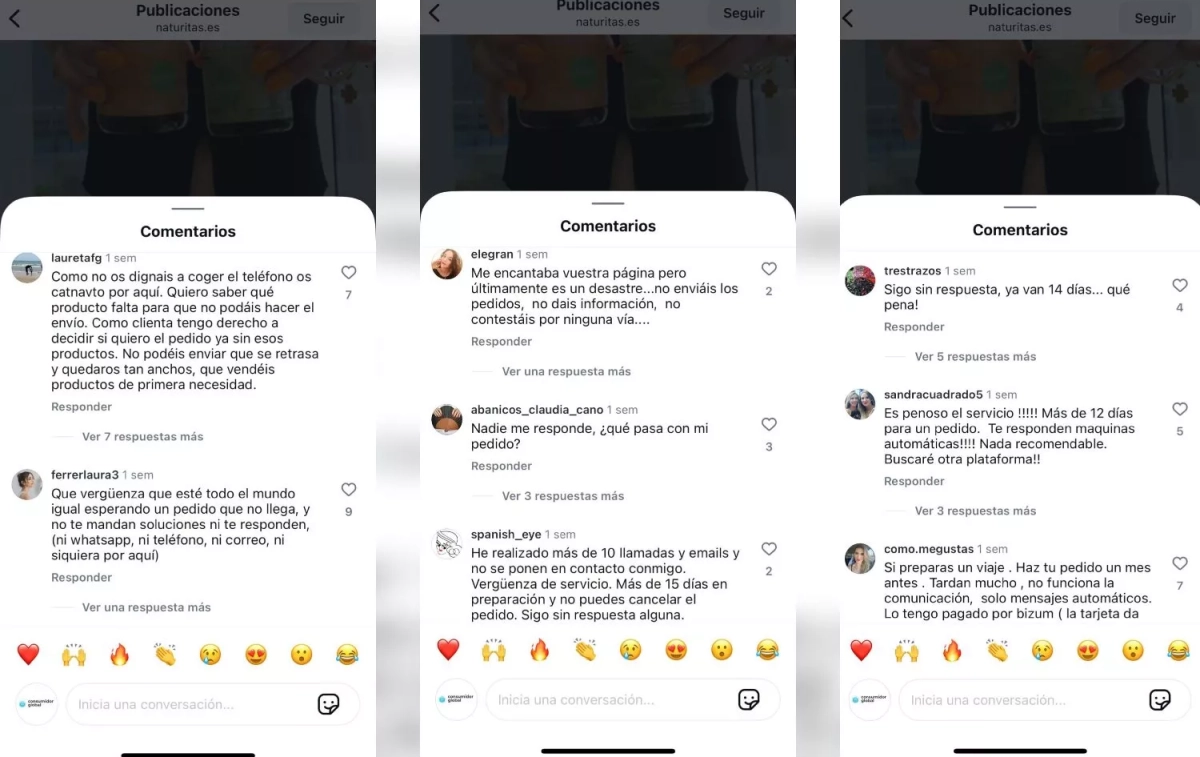
Task: Show 'Ver 3 respuestas más' under abanicos_claudia_cano
Action: [563, 496]
